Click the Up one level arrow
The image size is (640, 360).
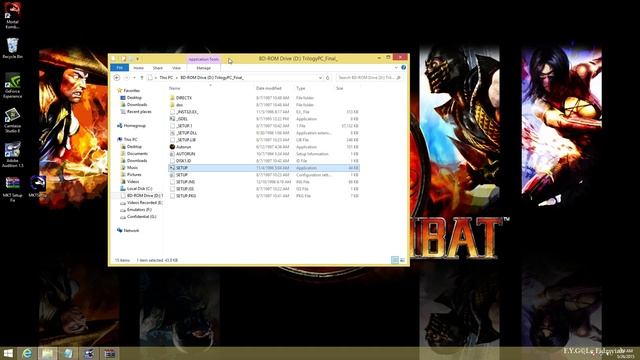(x=142, y=78)
